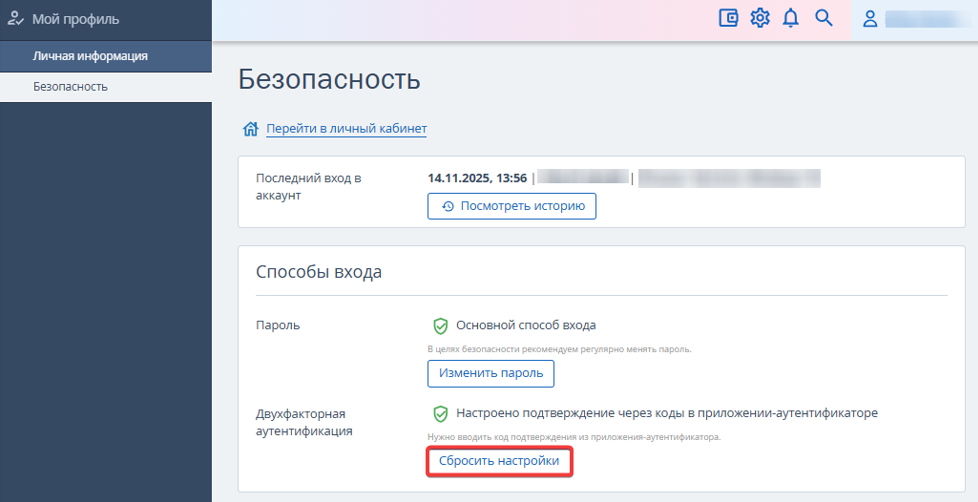Open settings gear icon

[760, 18]
